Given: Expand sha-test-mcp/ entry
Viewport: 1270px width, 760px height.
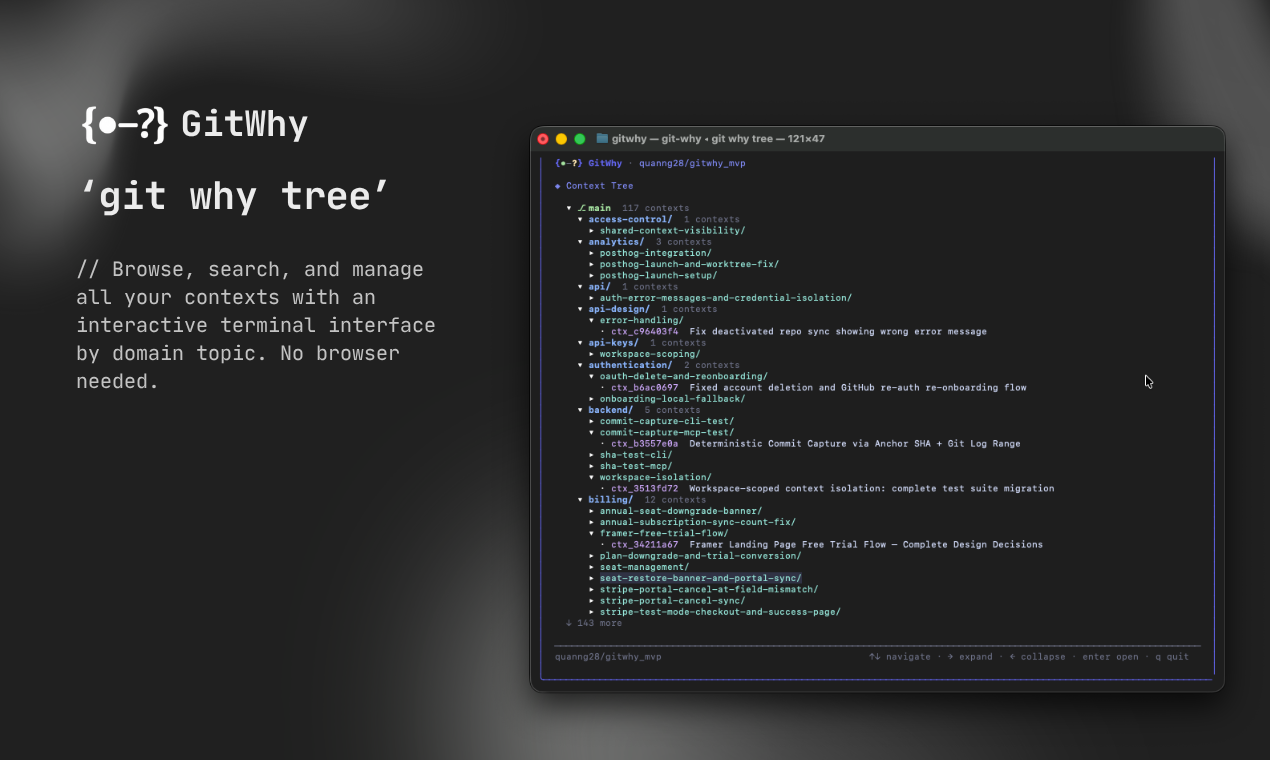Looking at the screenshot, I should coord(630,465).
